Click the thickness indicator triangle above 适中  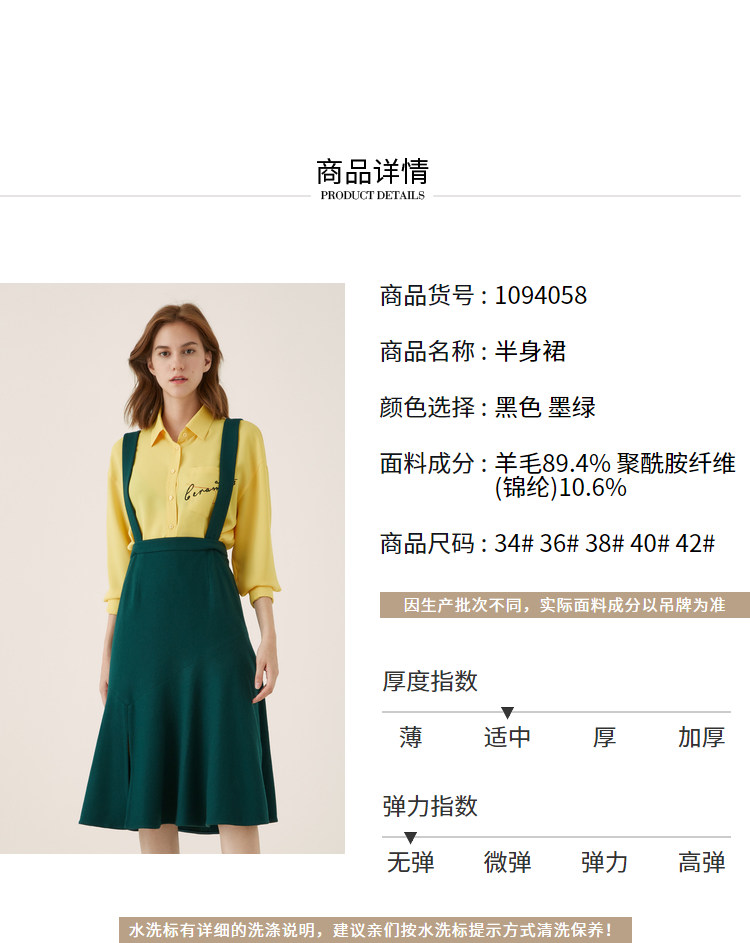(507, 713)
